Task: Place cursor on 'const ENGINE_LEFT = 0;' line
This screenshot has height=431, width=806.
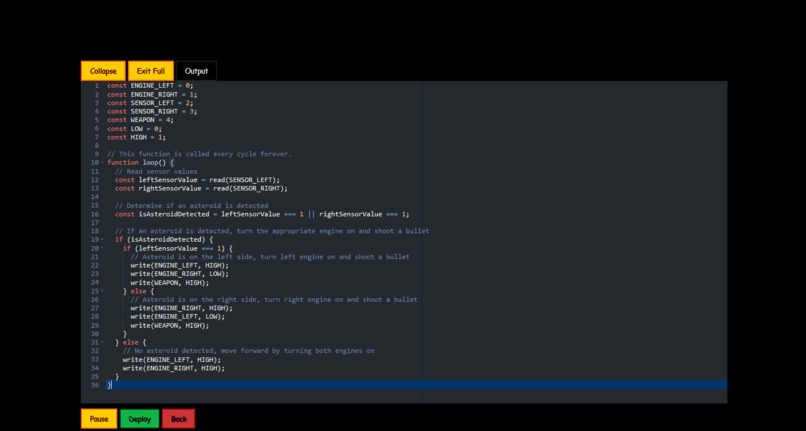Action: point(150,85)
